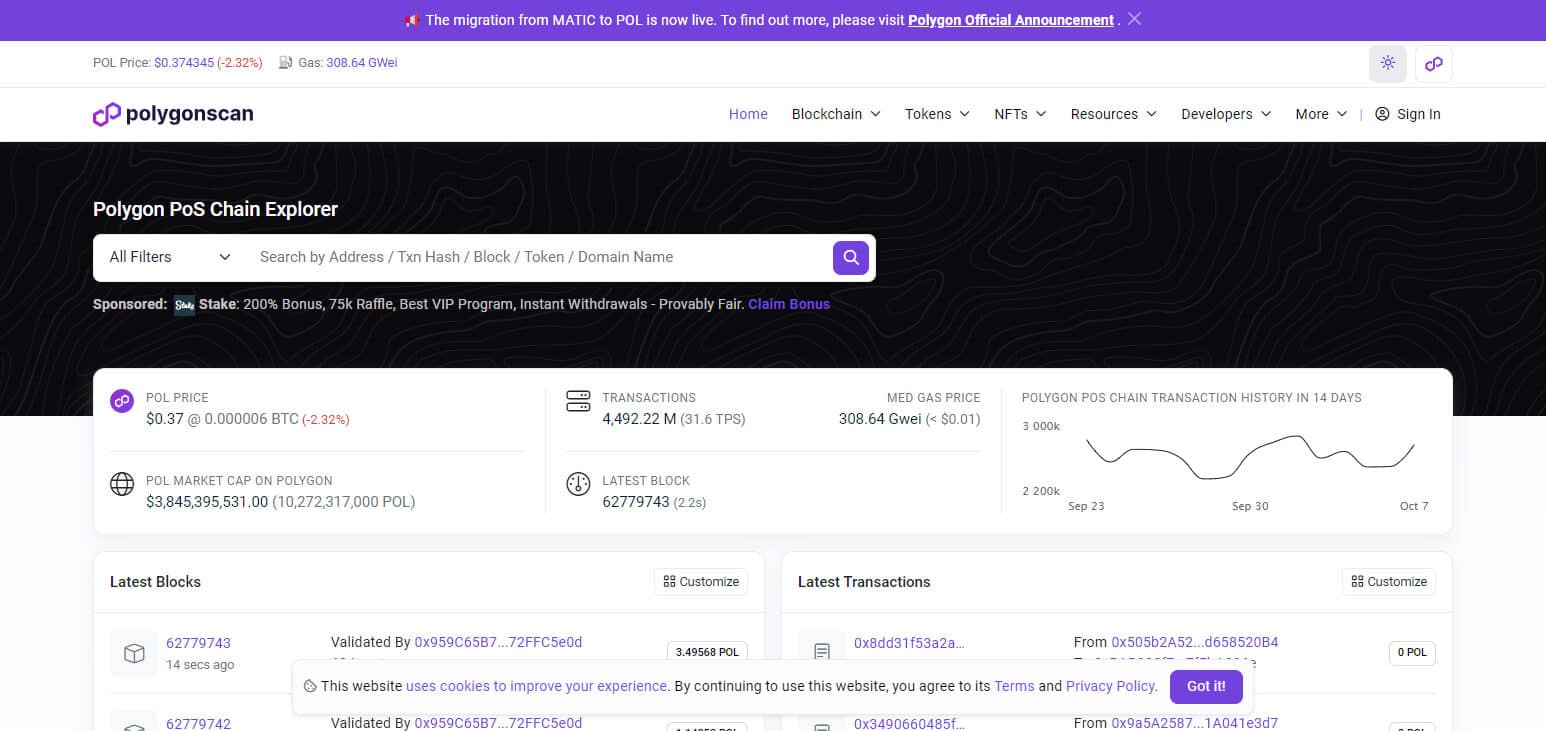This screenshot has height=731, width=1546.
Task: Click block cube icon beside 62779743
Action: 134,653
